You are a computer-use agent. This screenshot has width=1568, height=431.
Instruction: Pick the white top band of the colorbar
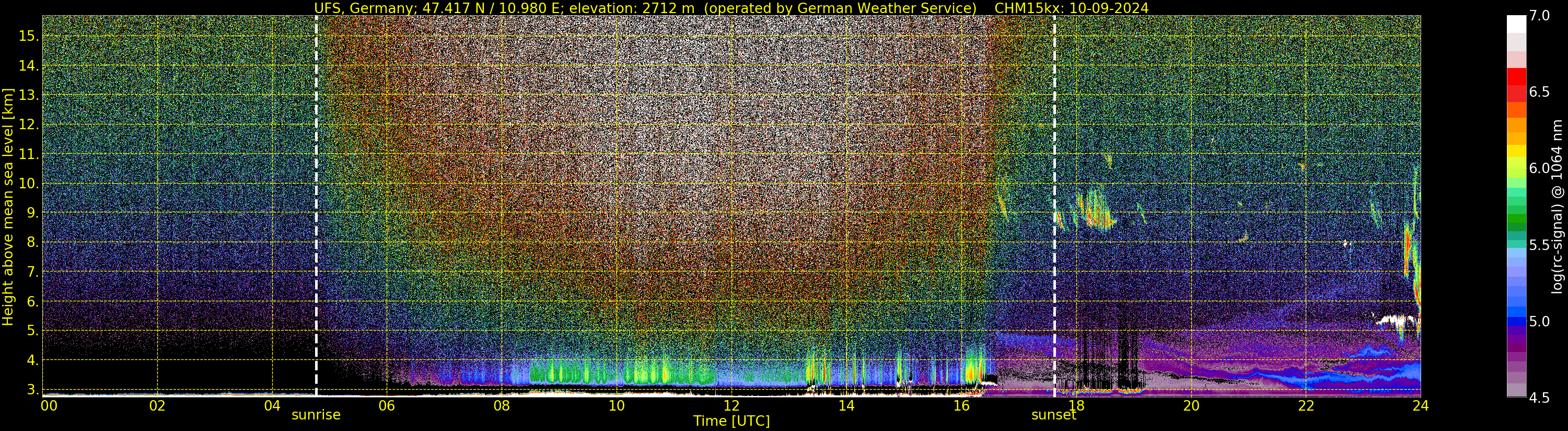[x=1516, y=24]
